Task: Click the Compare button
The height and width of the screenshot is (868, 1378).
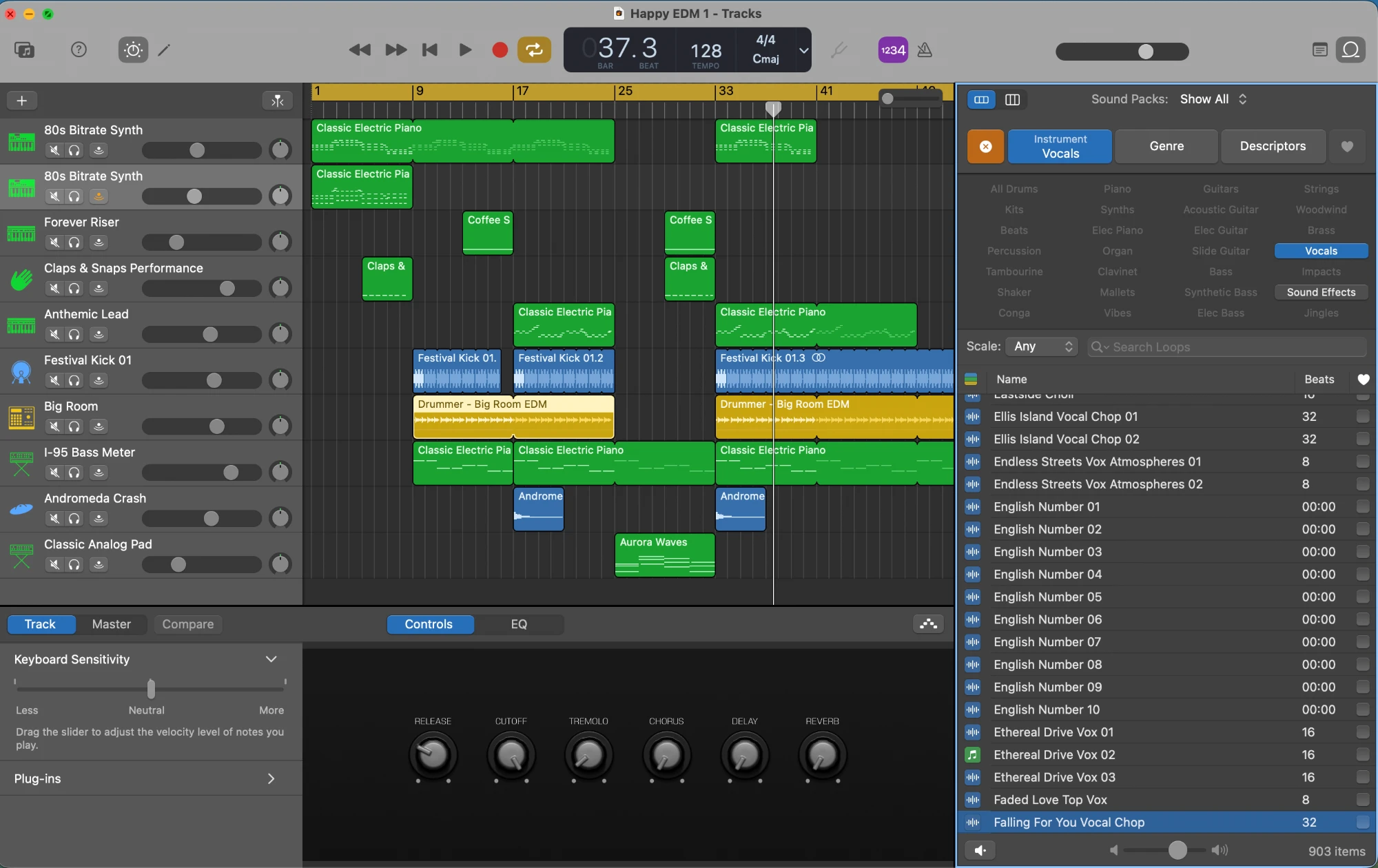Action: click(188, 624)
